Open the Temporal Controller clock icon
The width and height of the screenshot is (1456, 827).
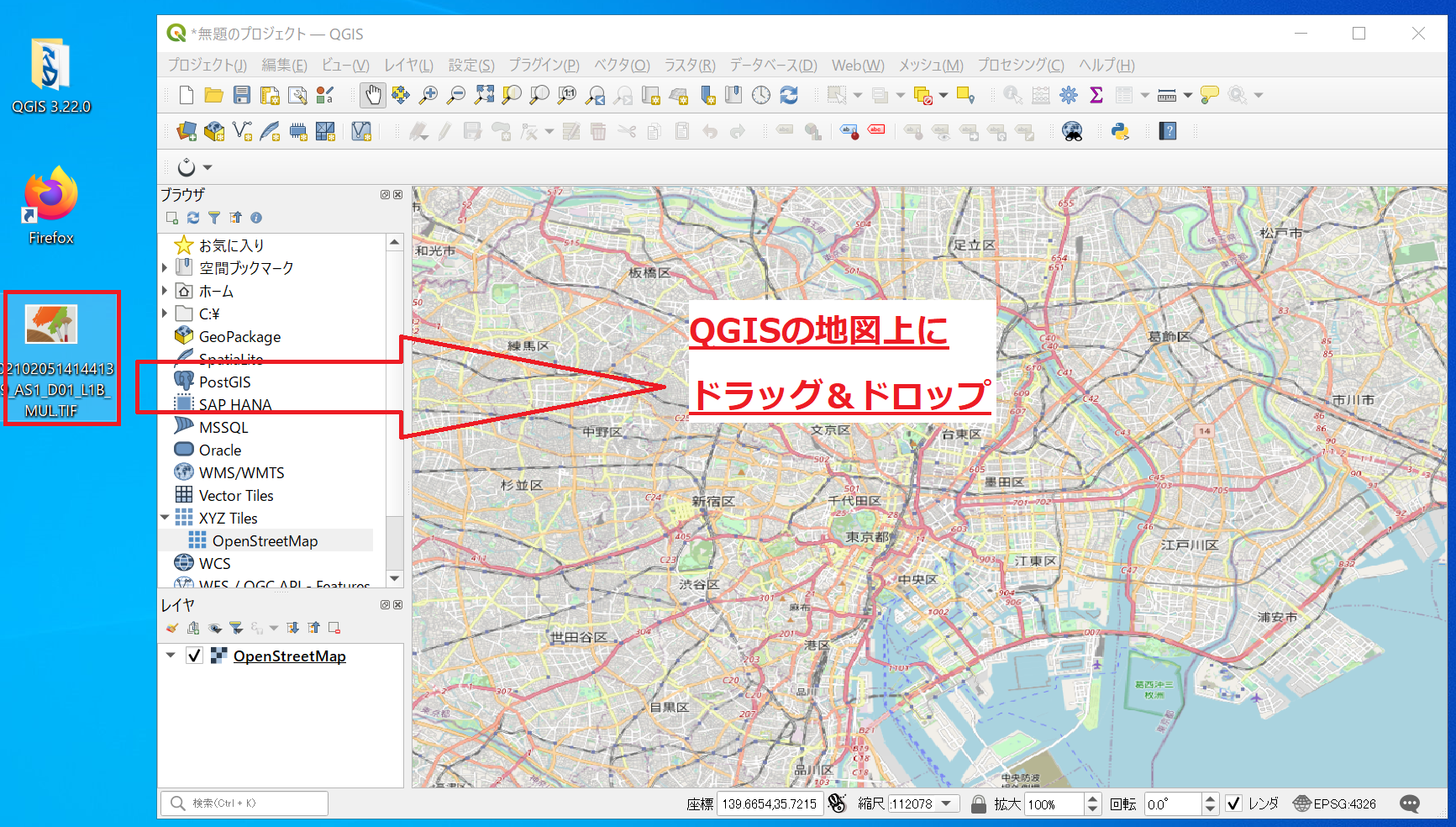pos(761,95)
